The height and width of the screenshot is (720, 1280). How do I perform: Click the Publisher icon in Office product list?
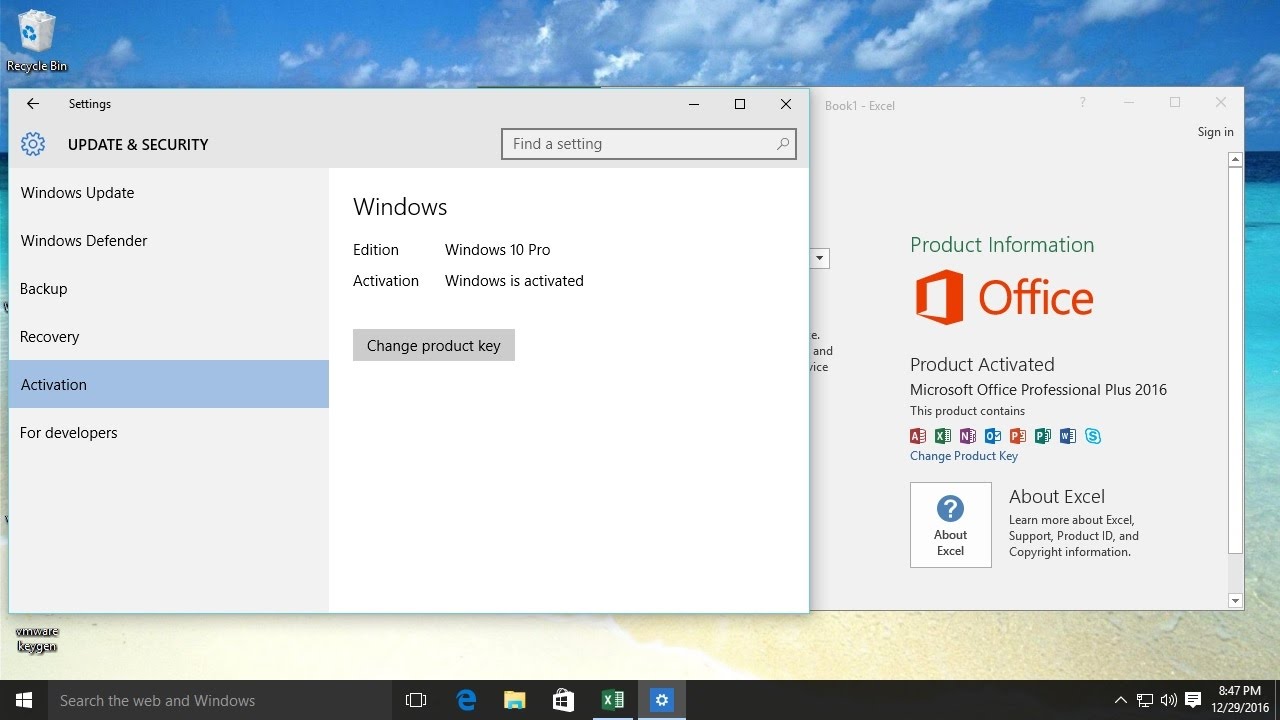1043,436
